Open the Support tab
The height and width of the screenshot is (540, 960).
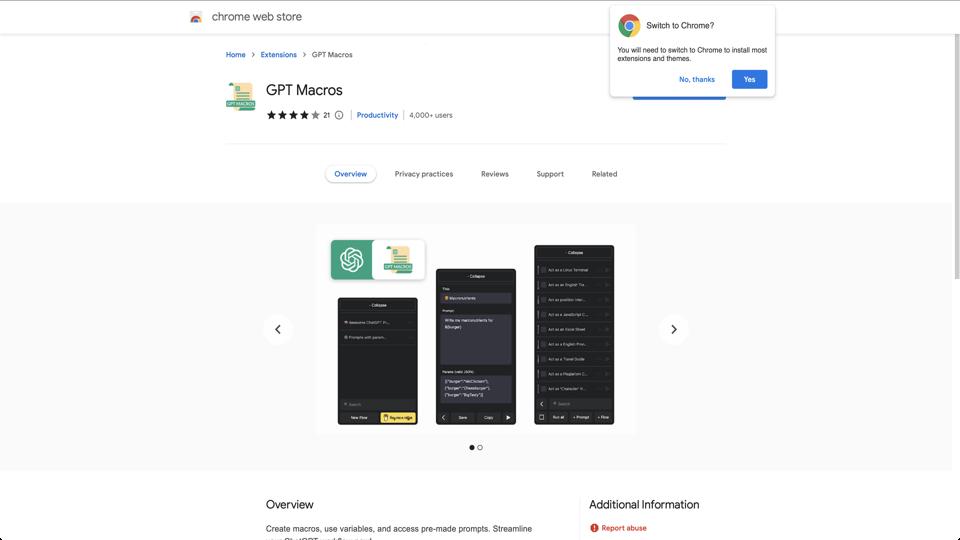[x=550, y=174]
